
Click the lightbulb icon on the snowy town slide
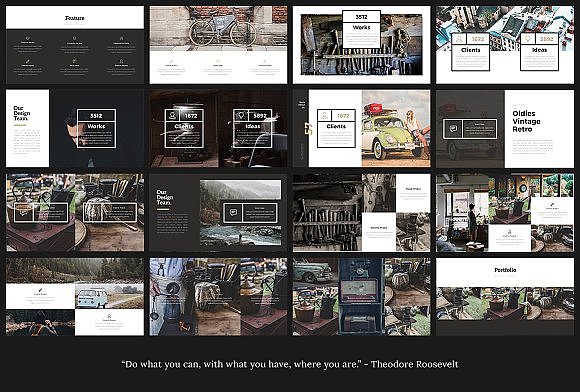tap(528, 38)
